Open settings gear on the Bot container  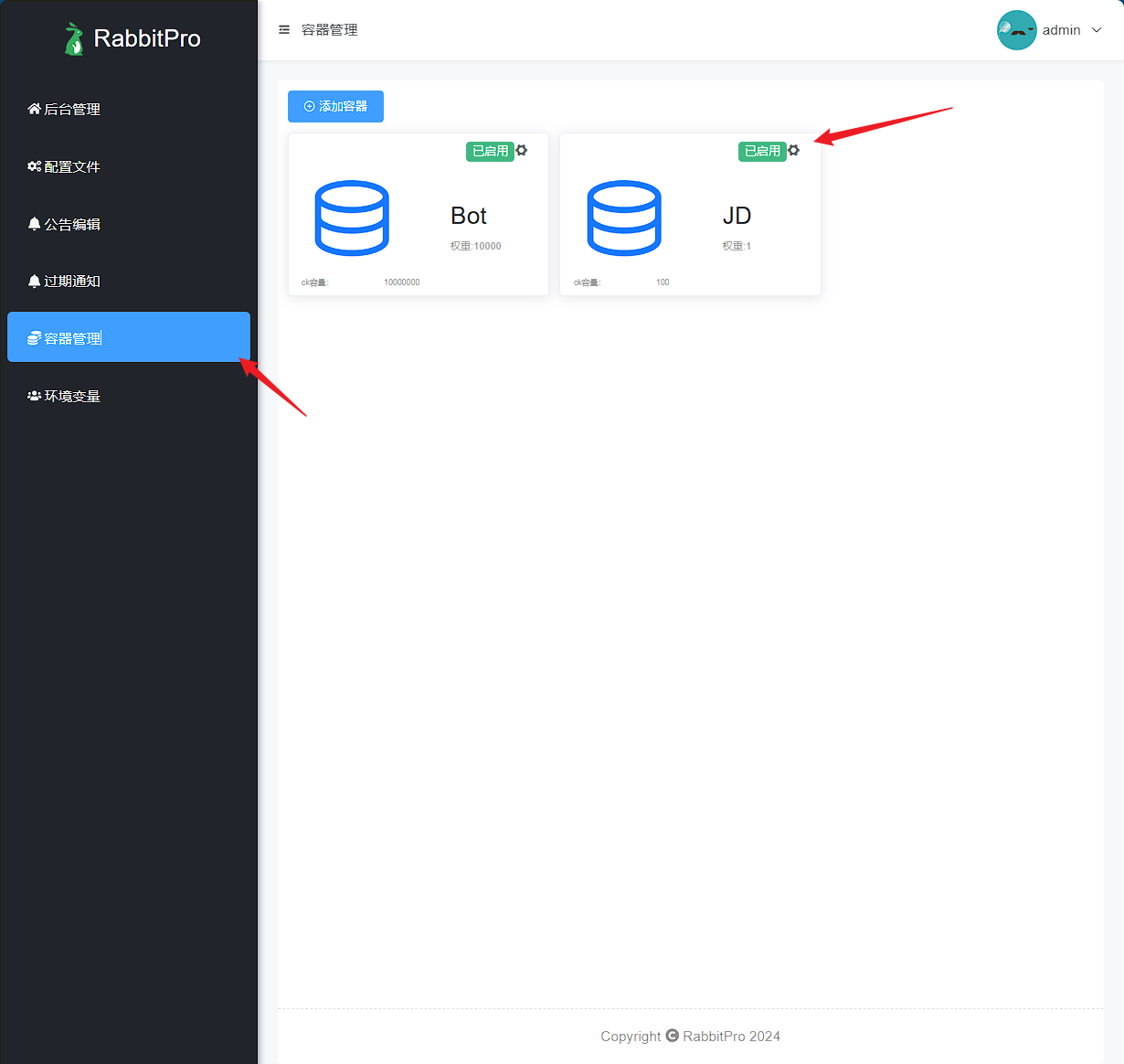pyautogui.click(x=522, y=150)
